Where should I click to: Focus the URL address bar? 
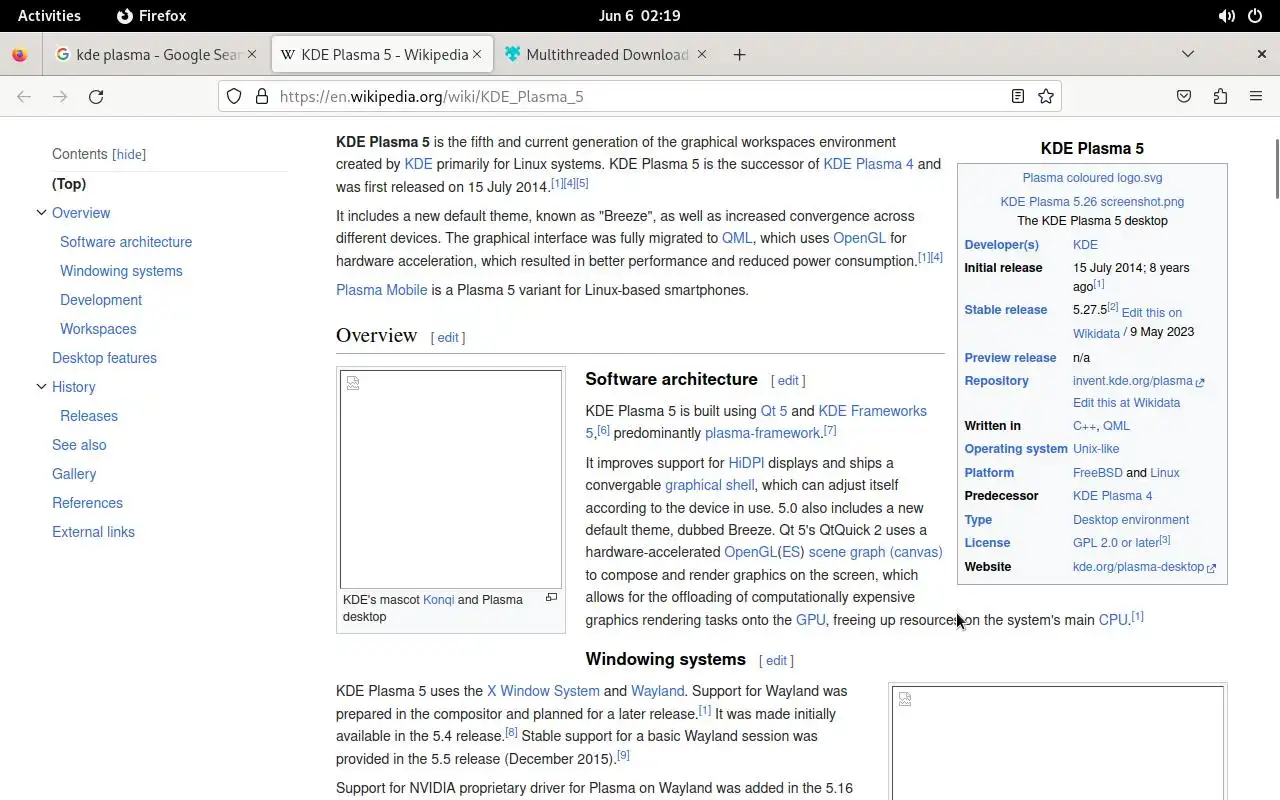pyautogui.click(x=640, y=96)
